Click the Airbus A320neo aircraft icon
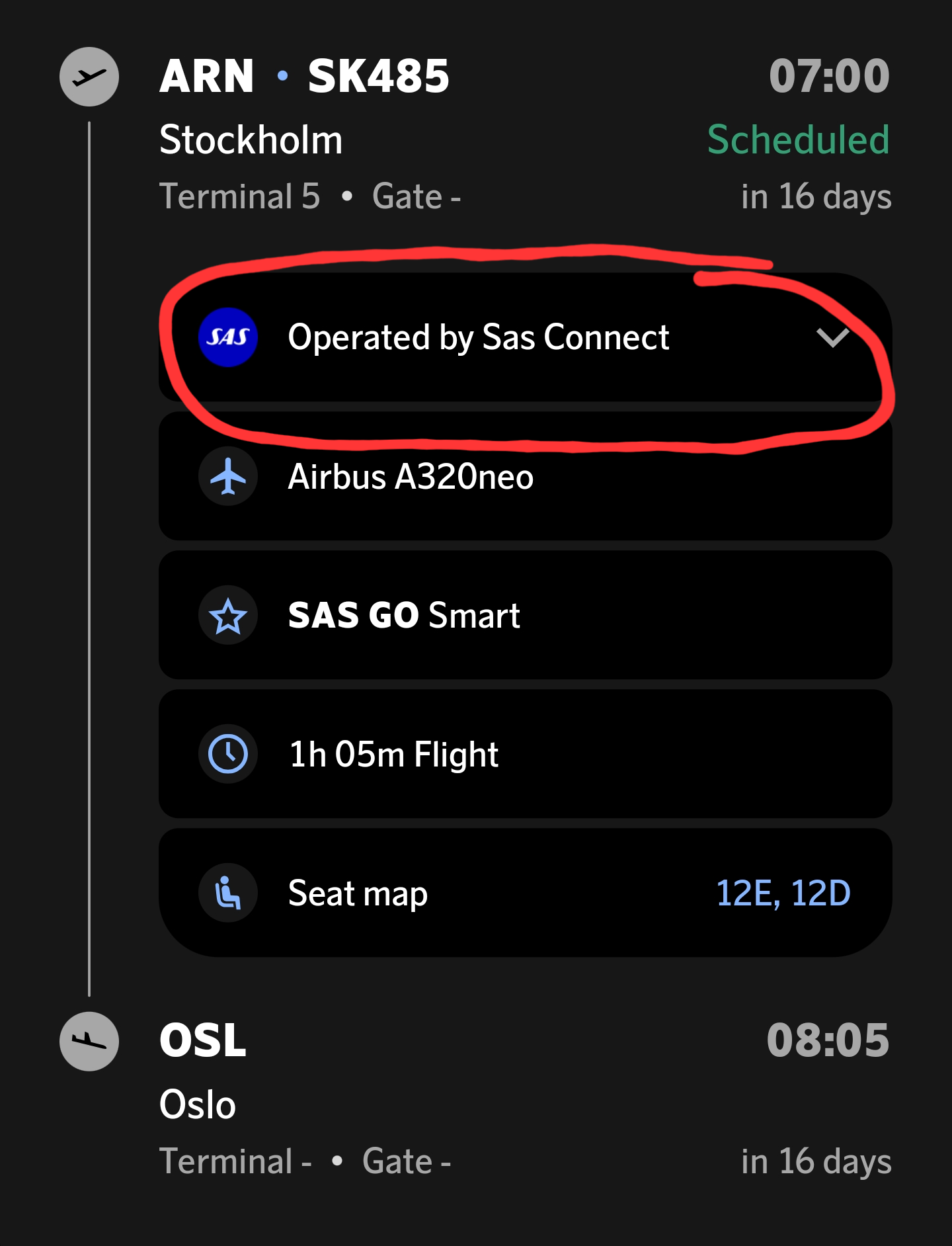 [227, 476]
